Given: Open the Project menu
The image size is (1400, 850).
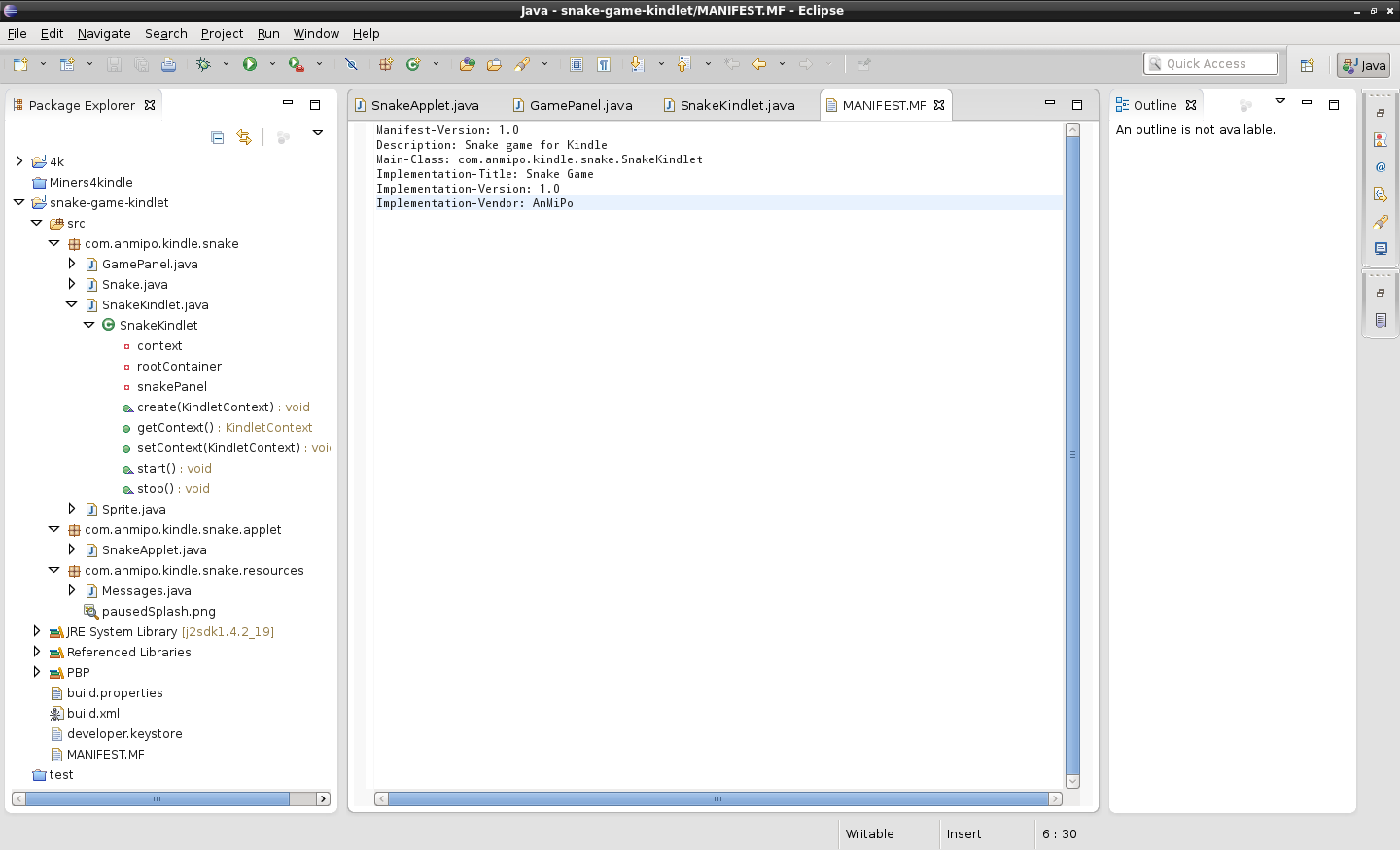Looking at the screenshot, I should click(x=222, y=33).
